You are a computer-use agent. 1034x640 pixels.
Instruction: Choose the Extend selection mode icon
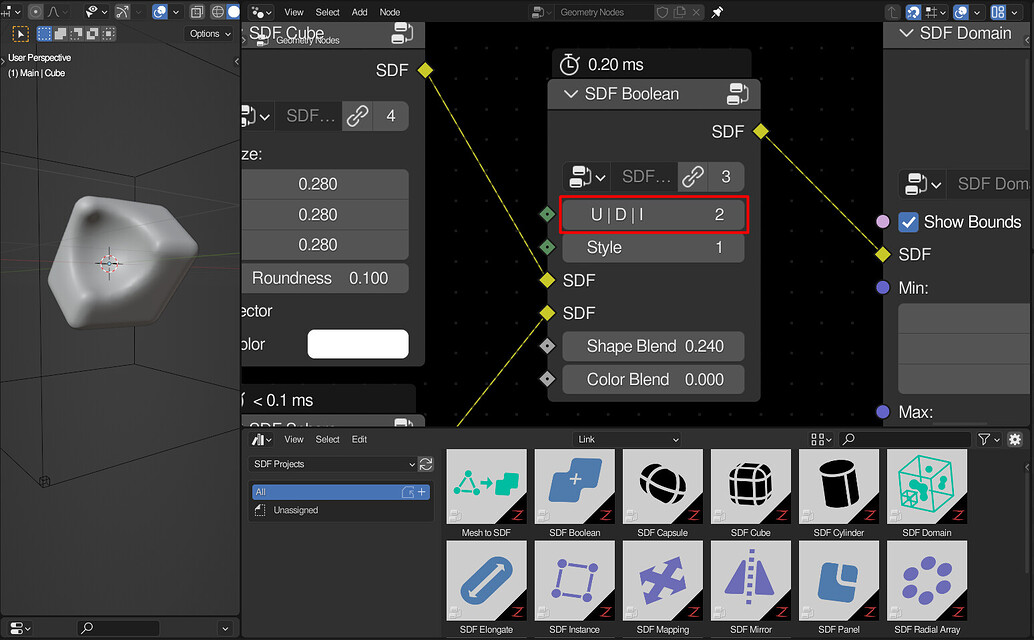[x=60, y=34]
